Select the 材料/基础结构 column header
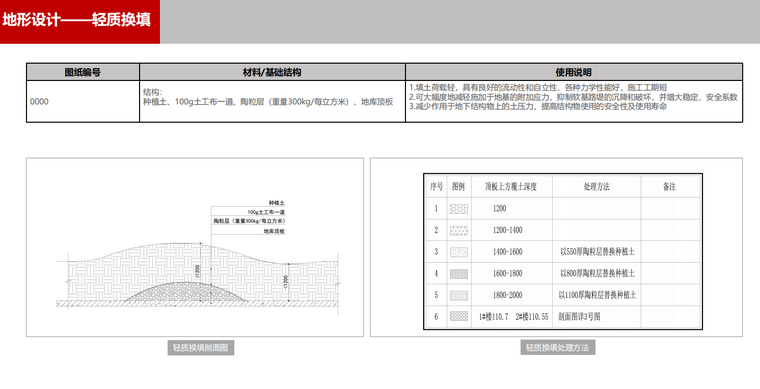 coord(272,72)
